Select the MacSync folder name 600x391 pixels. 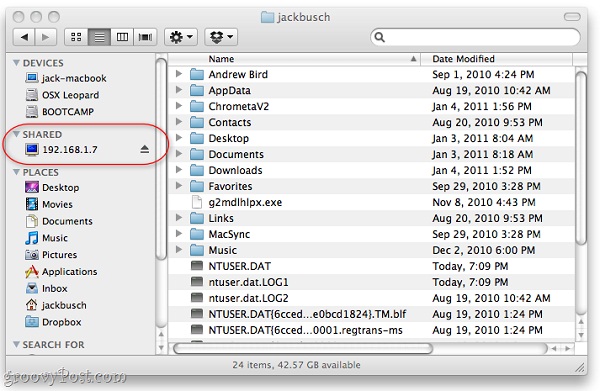pyautogui.click(x=229, y=234)
